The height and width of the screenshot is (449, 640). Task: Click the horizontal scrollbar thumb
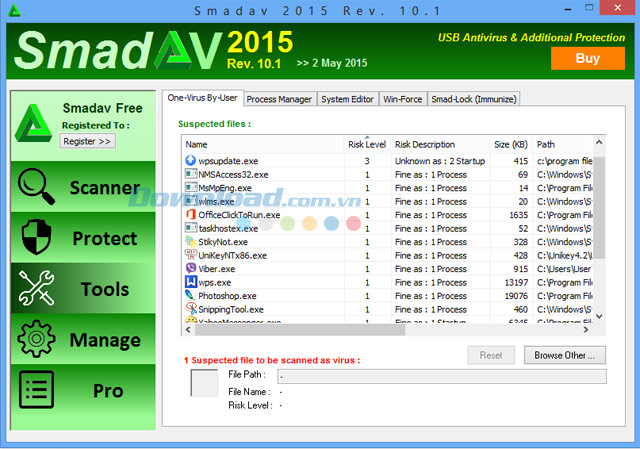point(300,330)
